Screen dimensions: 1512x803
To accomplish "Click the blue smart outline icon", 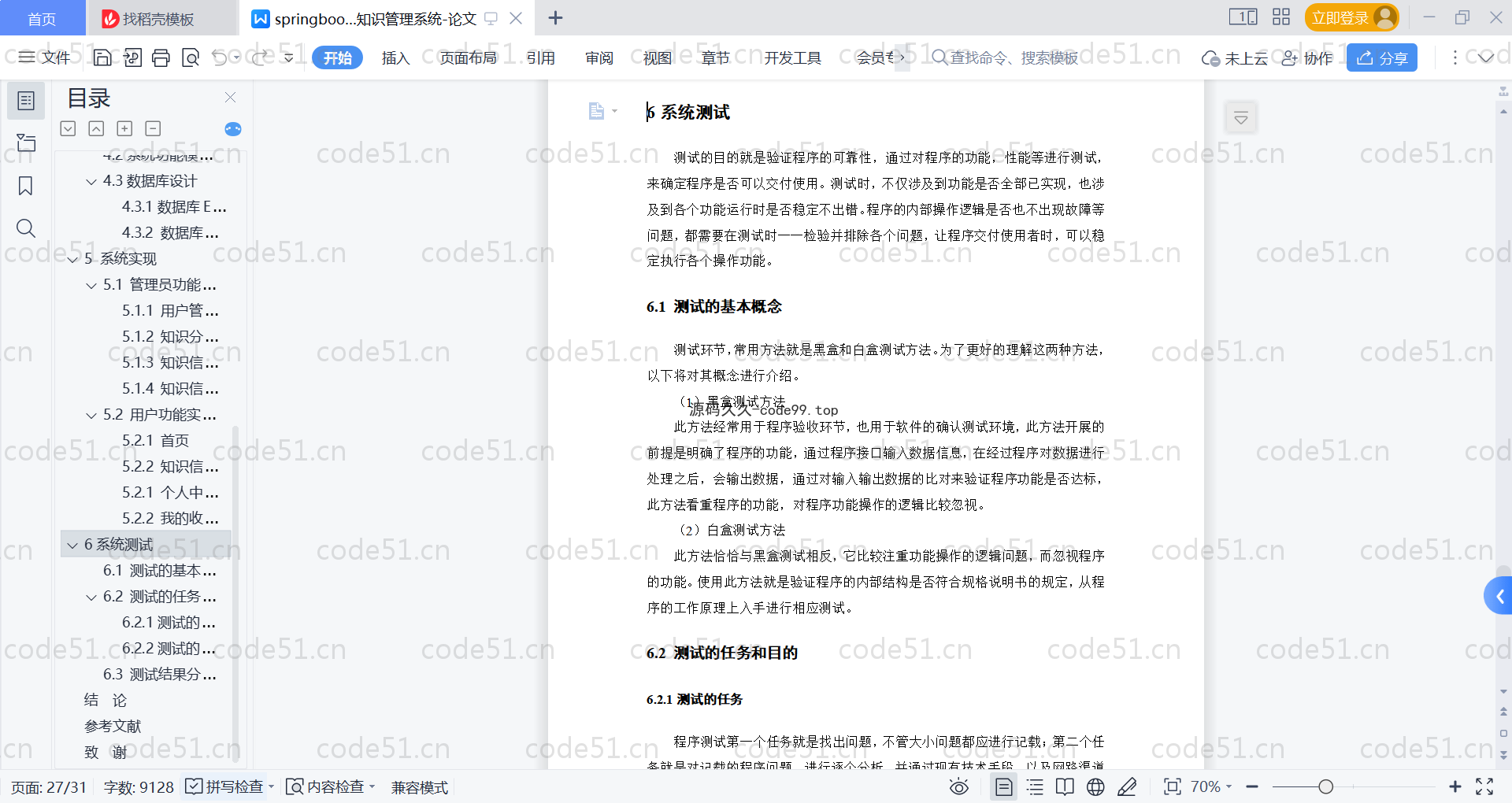I will tap(233, 129).
